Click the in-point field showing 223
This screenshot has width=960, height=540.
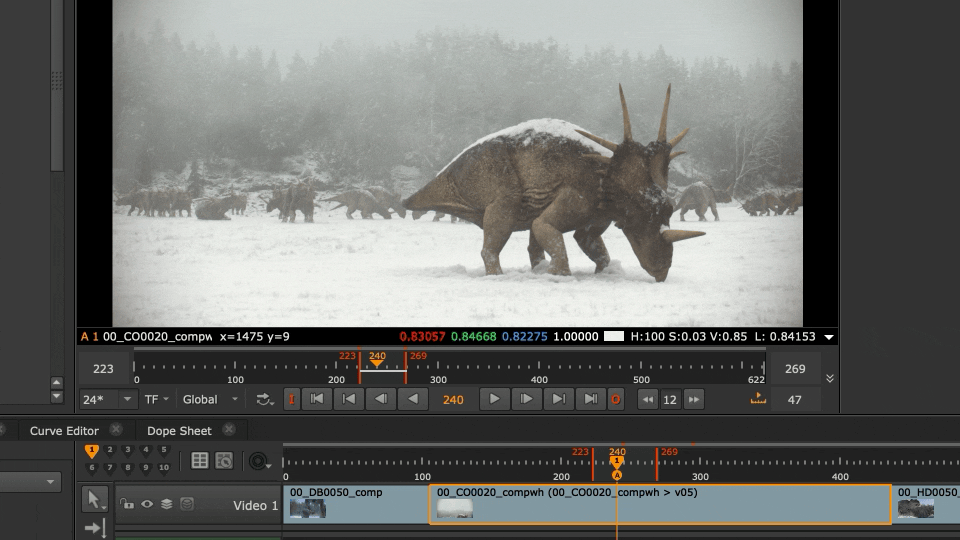coord(103,369)
